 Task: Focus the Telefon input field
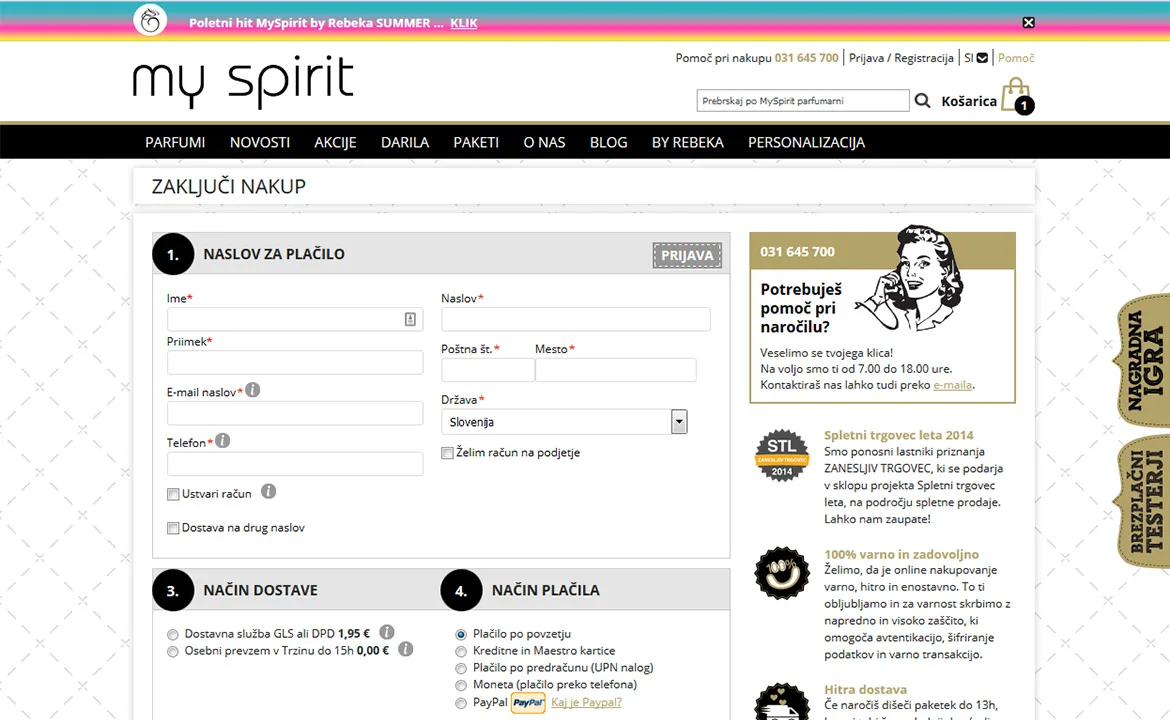click(x=295, y=464)
